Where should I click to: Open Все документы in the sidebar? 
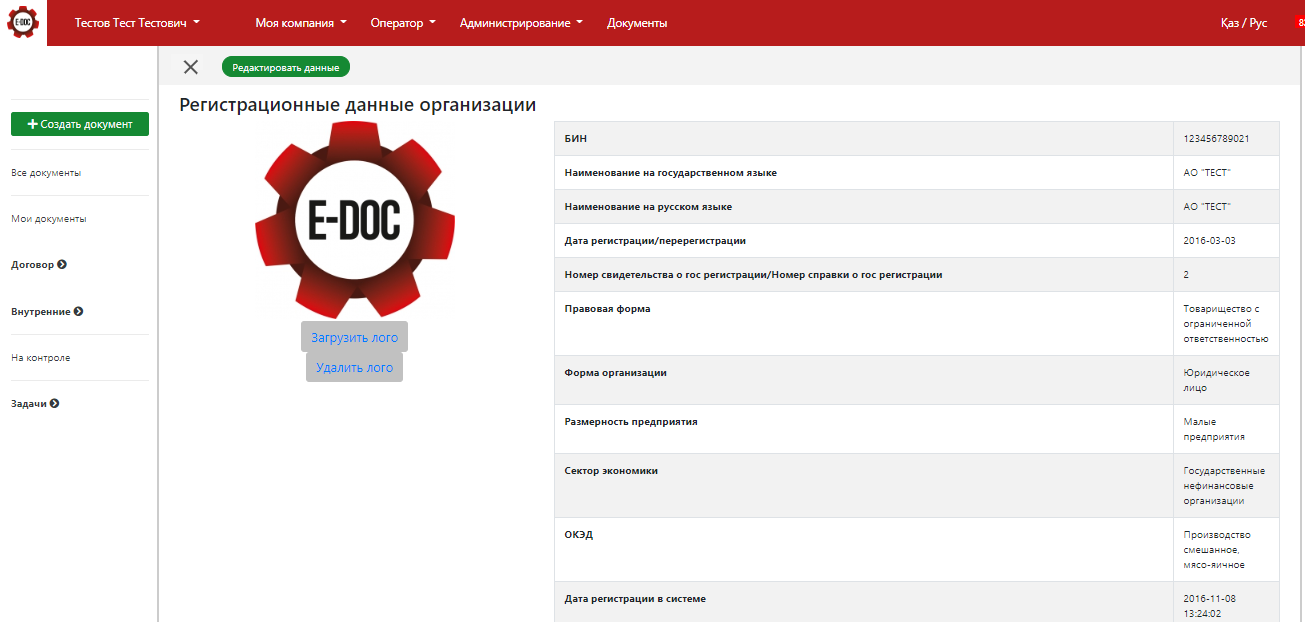[46, 173]
